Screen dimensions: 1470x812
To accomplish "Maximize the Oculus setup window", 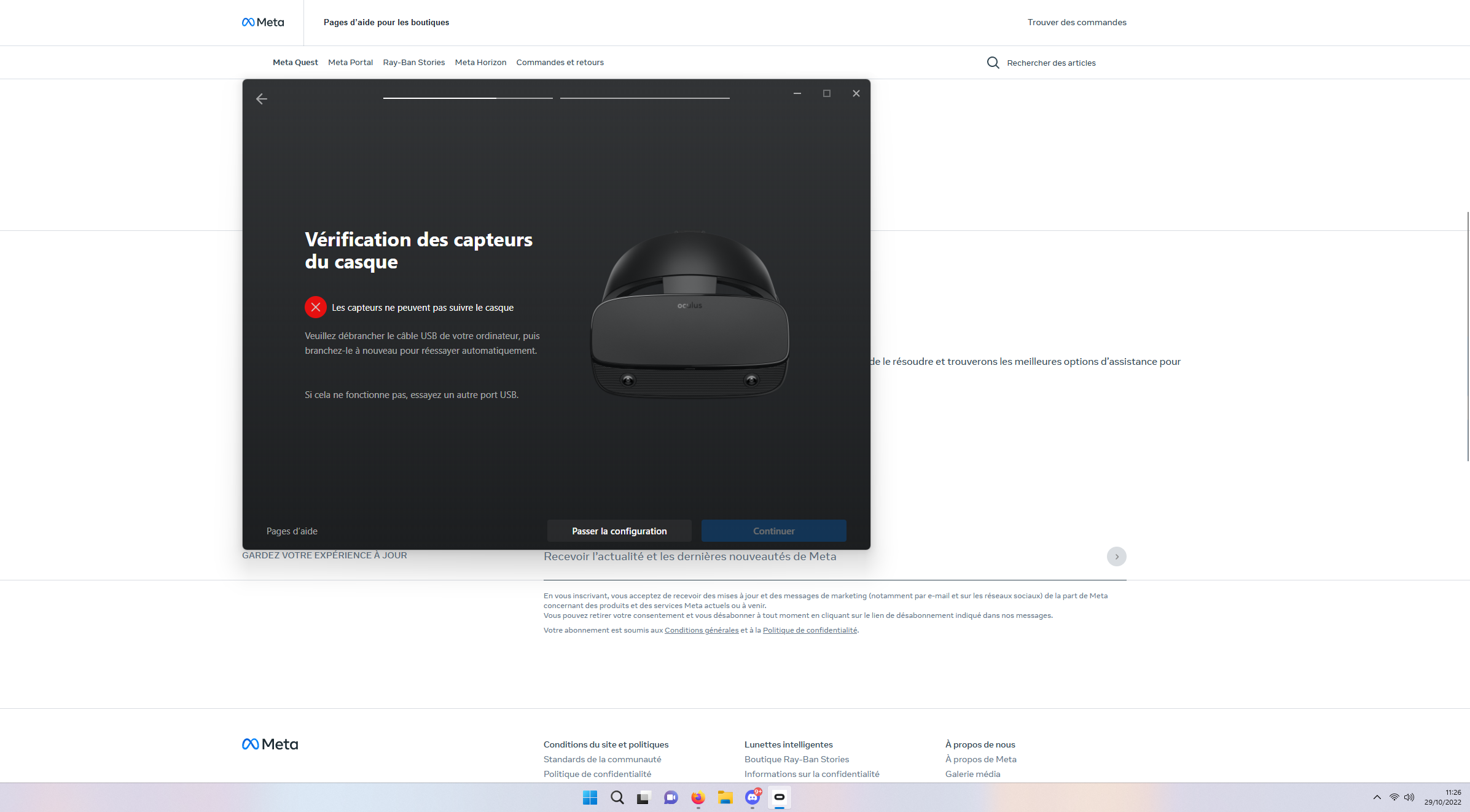I will [x=827, y=93].
